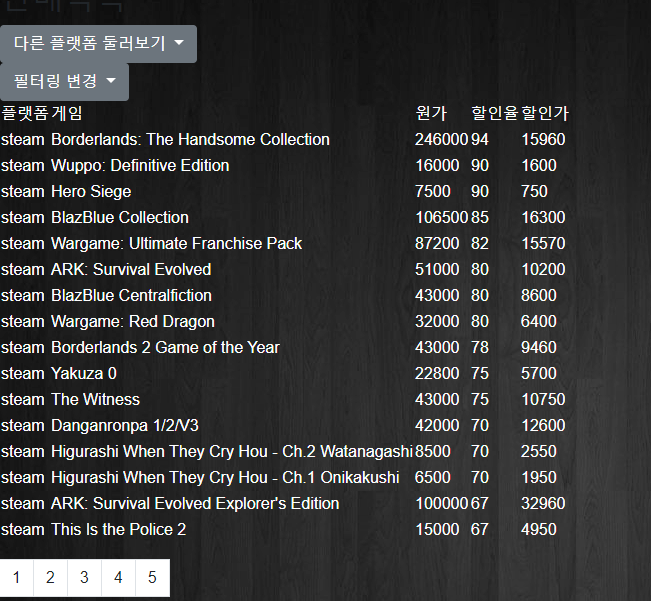Click original price 22800
This screenshot has width=651, height=601.
pos(437,374)
